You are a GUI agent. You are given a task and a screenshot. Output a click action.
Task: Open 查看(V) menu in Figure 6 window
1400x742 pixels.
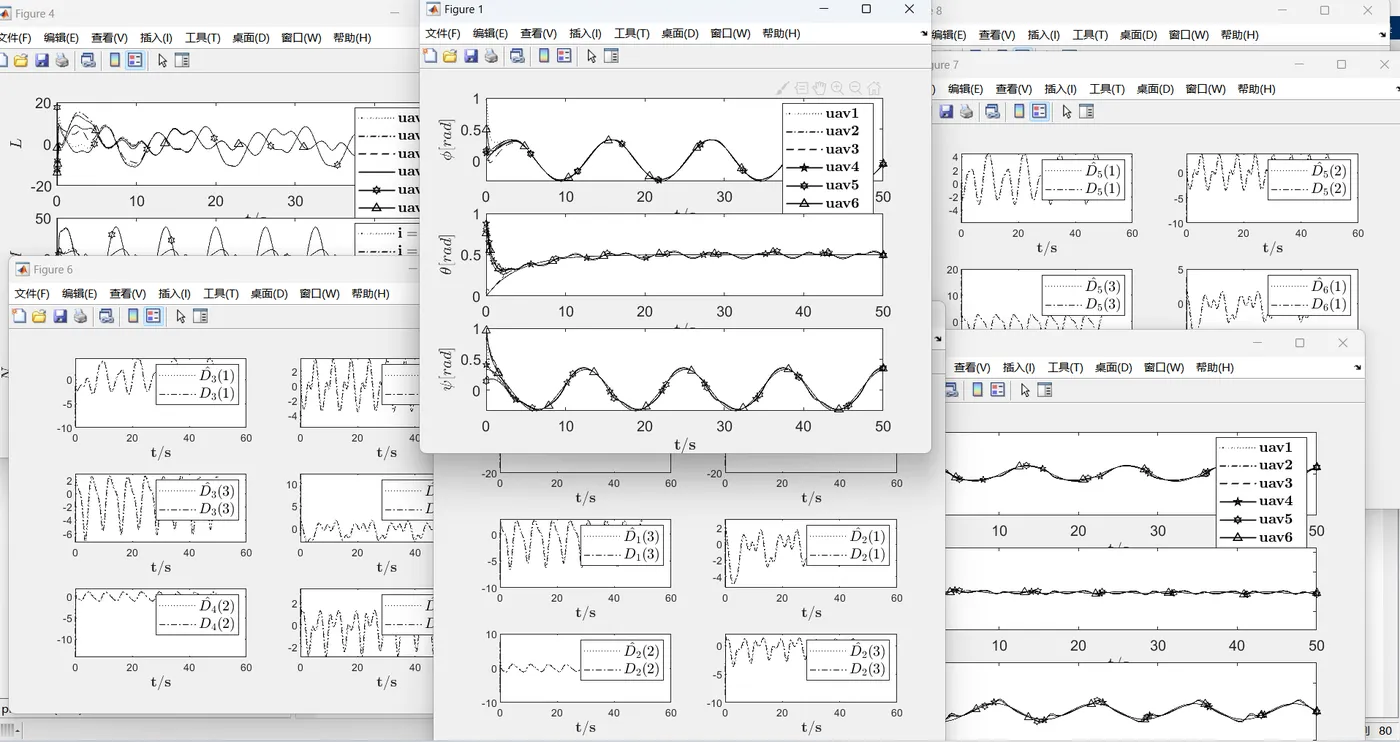click(x=127, y=294)
